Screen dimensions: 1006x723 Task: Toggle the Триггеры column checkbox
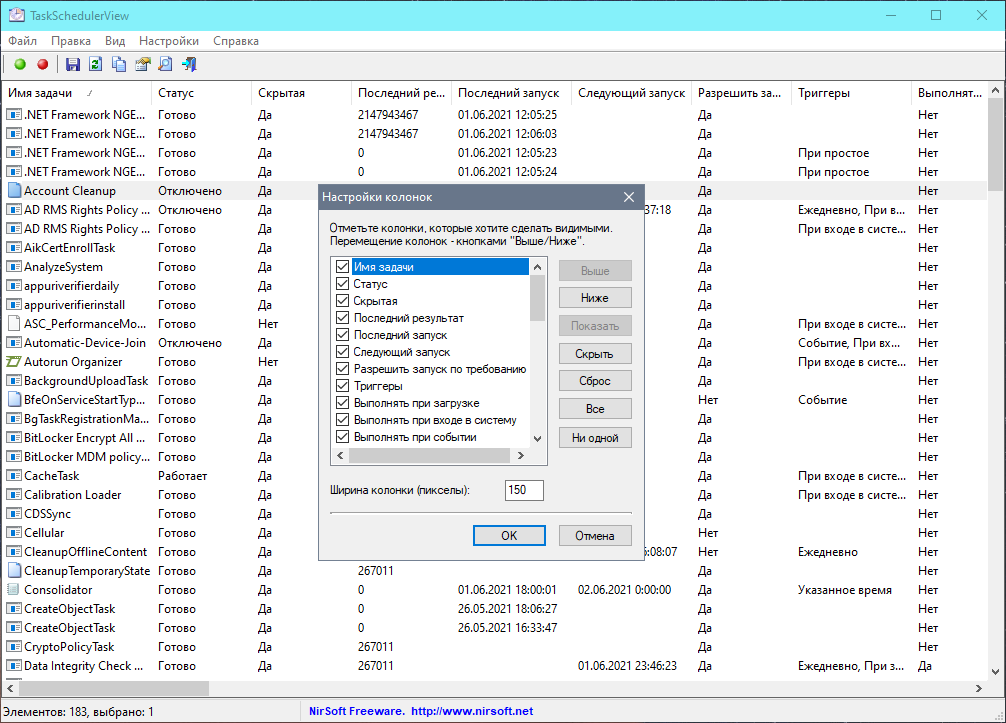[x=343, y=386]
